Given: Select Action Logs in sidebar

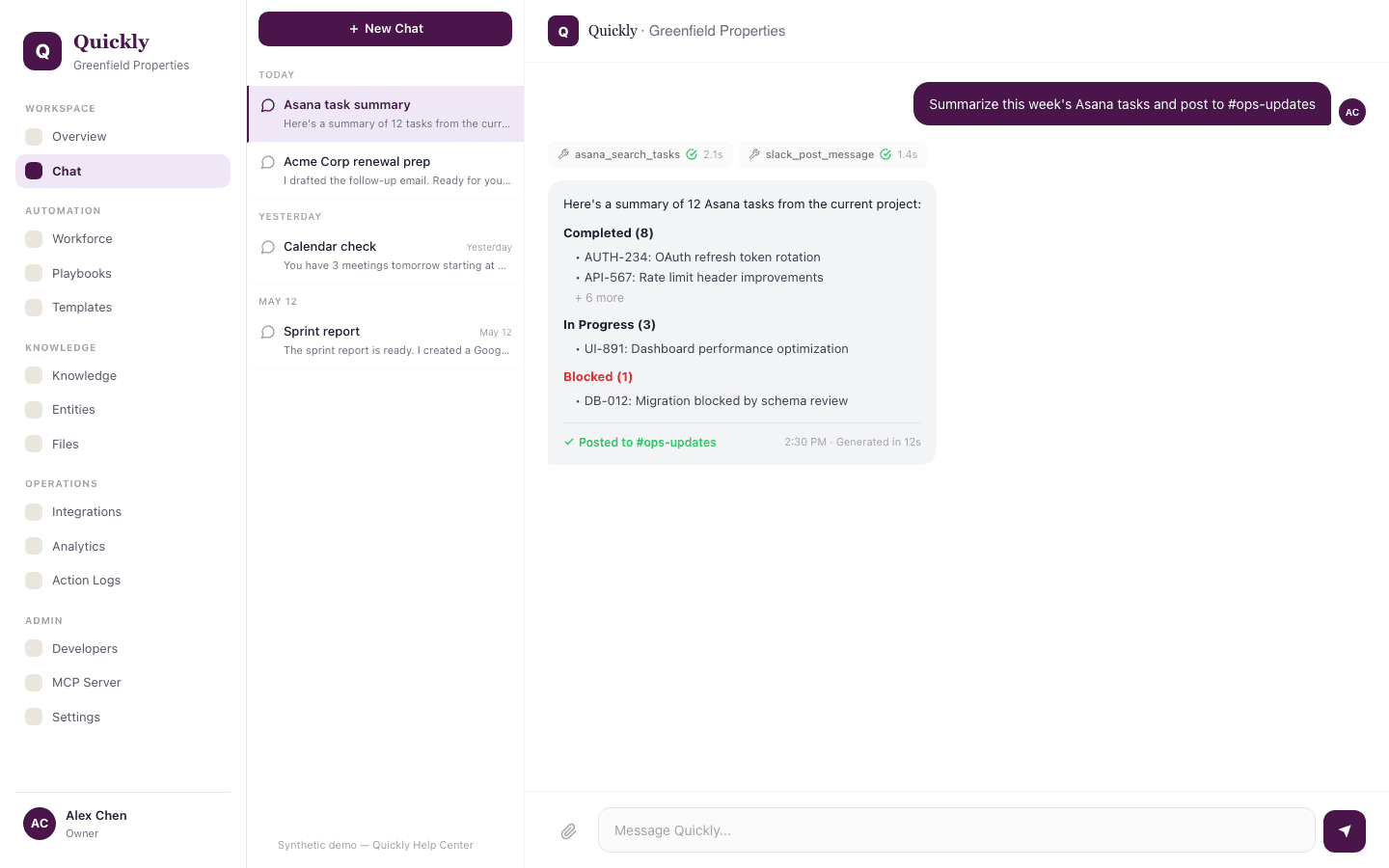Looking at the screenshot, I should [x=123, y=581].
